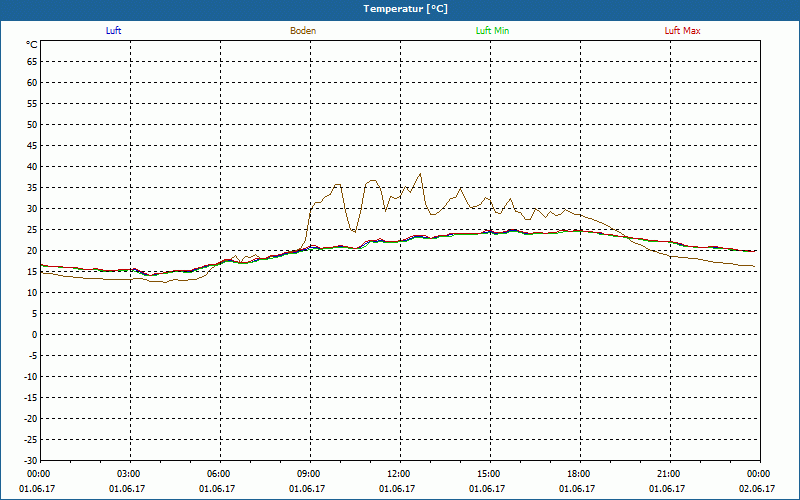Click the 06:00 time axis label
The image size is (800, 500).
pyautogui.click(x=220, y=474)
